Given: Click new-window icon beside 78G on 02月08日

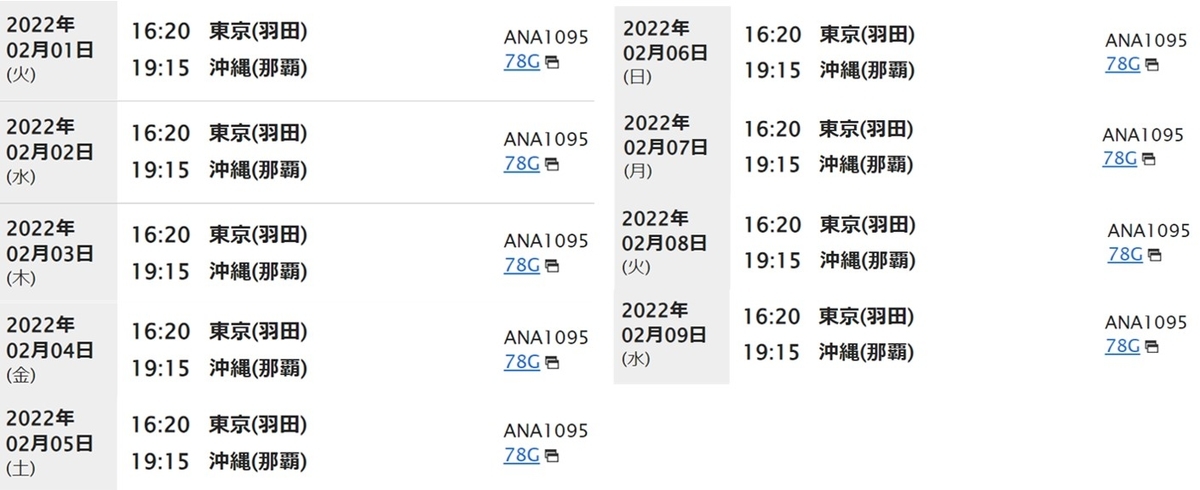Looking at the screenshot, I should pyautogui.click(x=1154, y=255).
